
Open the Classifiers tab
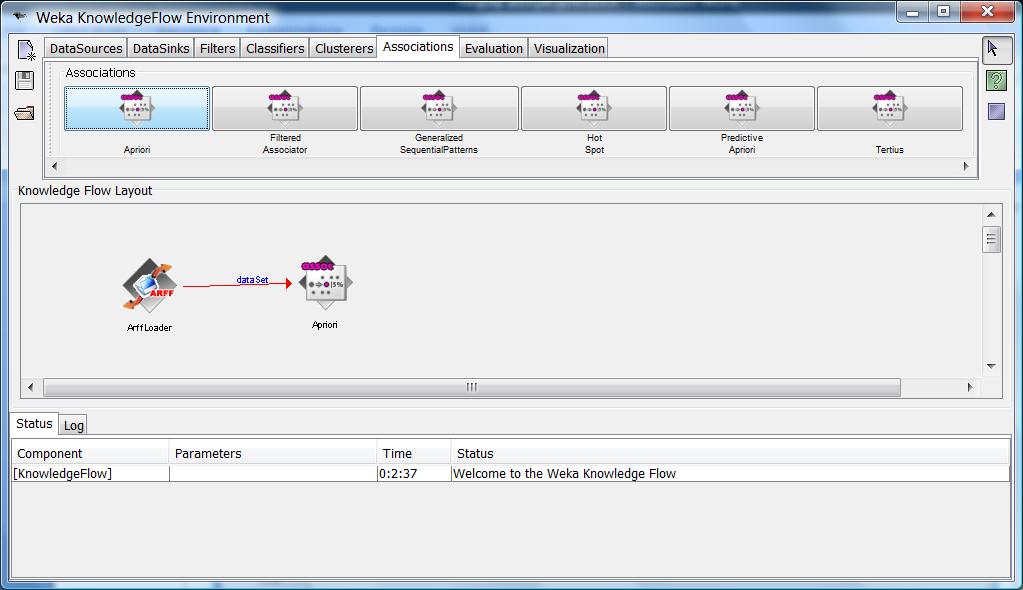pyautogui.click(x=275, y=48)
